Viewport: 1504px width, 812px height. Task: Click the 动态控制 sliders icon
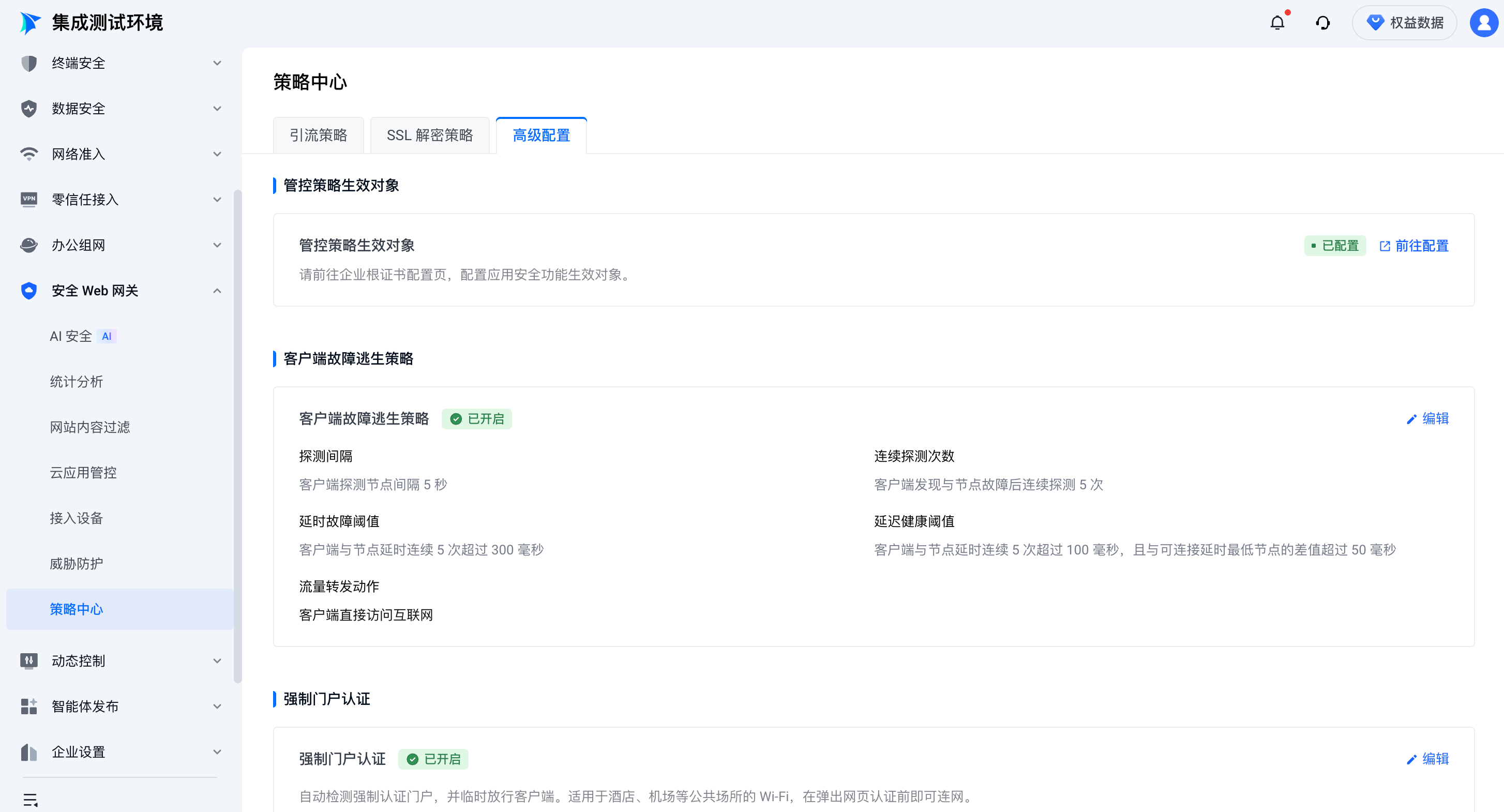(x=28, y=661)
